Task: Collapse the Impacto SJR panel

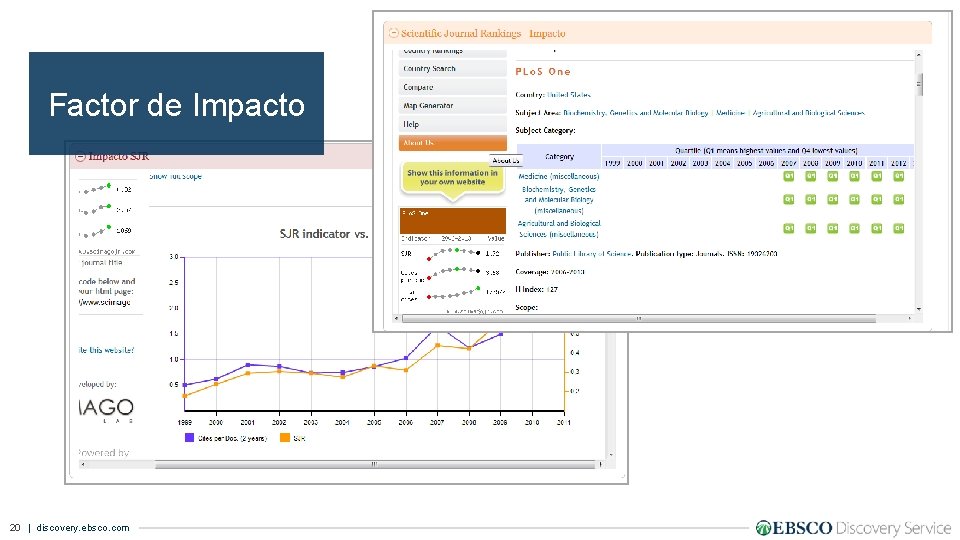Action: (x=80, y=157)
